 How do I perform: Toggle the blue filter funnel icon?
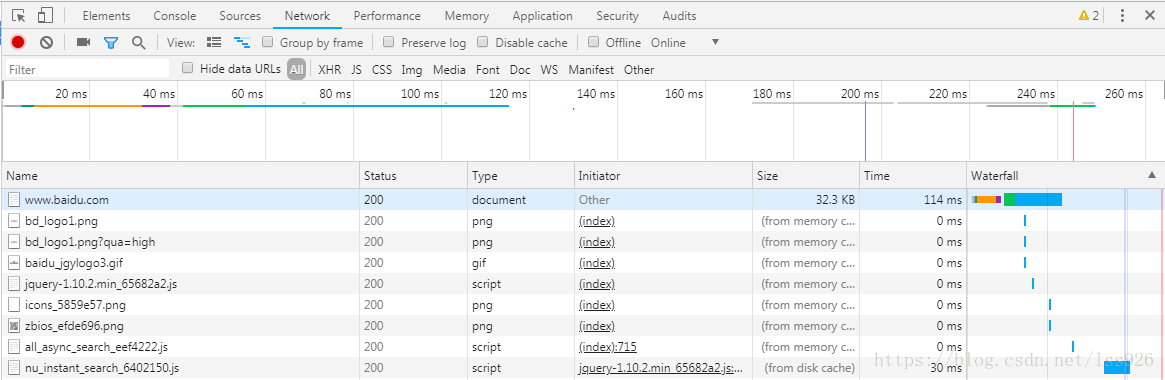click(111, 42)
